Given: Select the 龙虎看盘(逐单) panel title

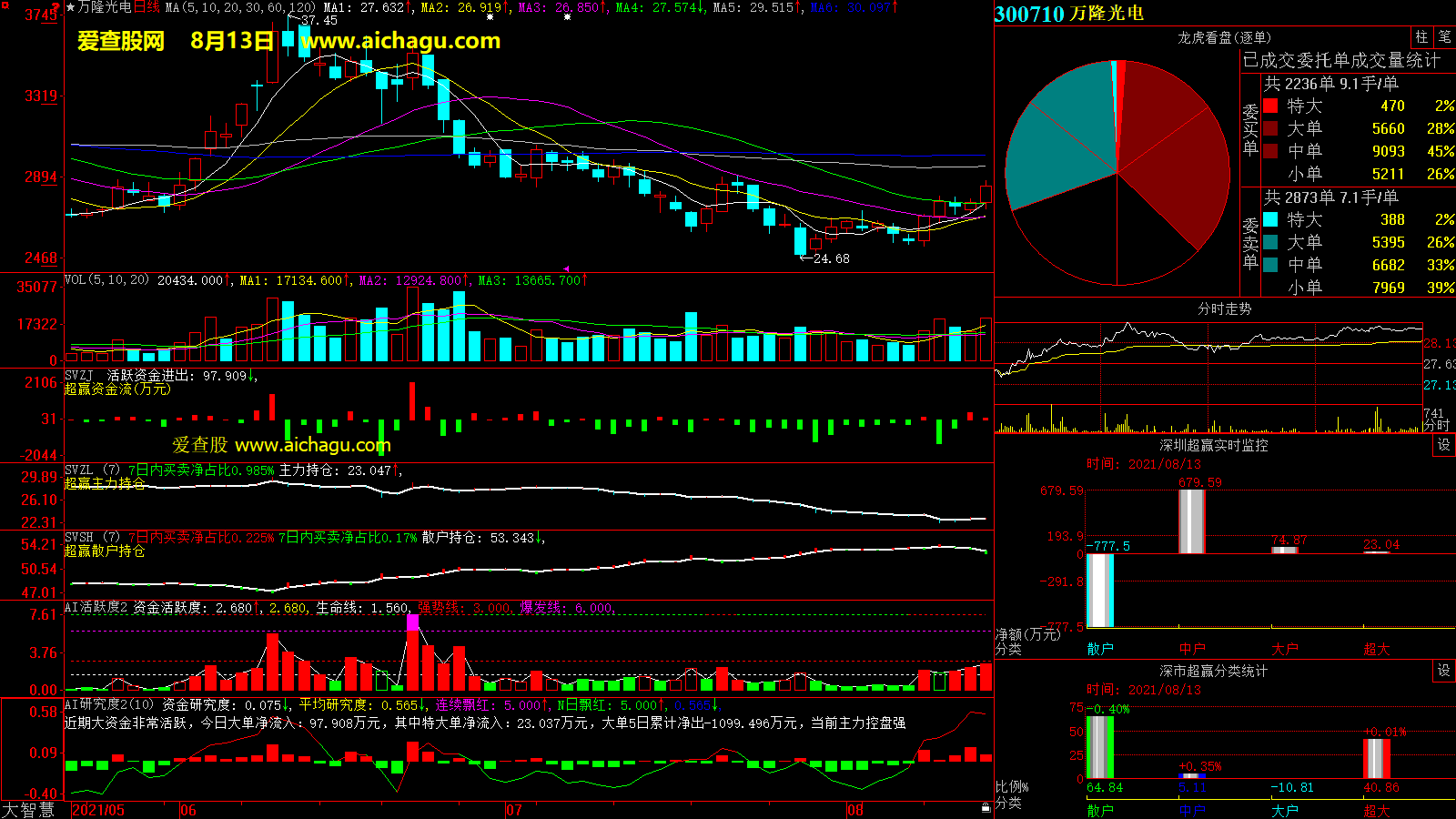Looking at the screenshot, I should tap(1224, 37).
